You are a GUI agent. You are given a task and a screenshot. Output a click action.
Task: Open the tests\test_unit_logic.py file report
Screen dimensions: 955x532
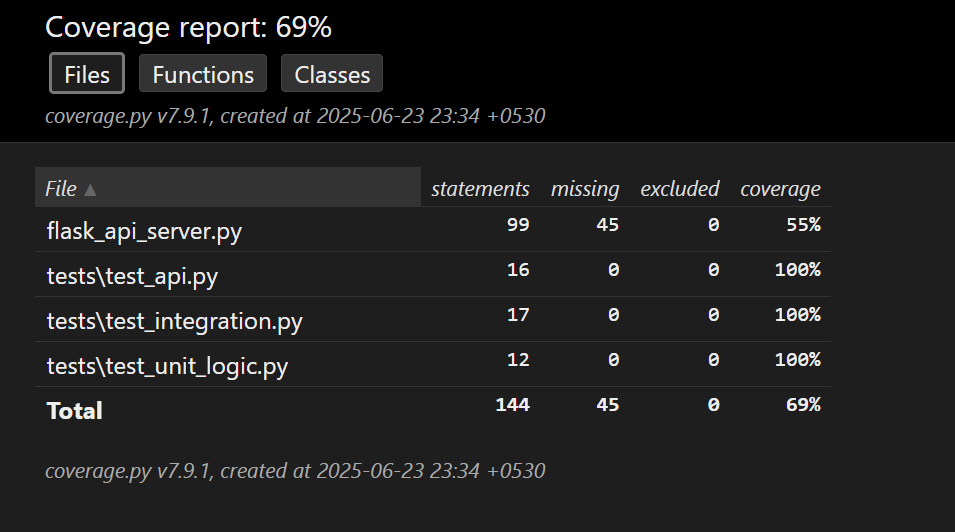(167, 367)
